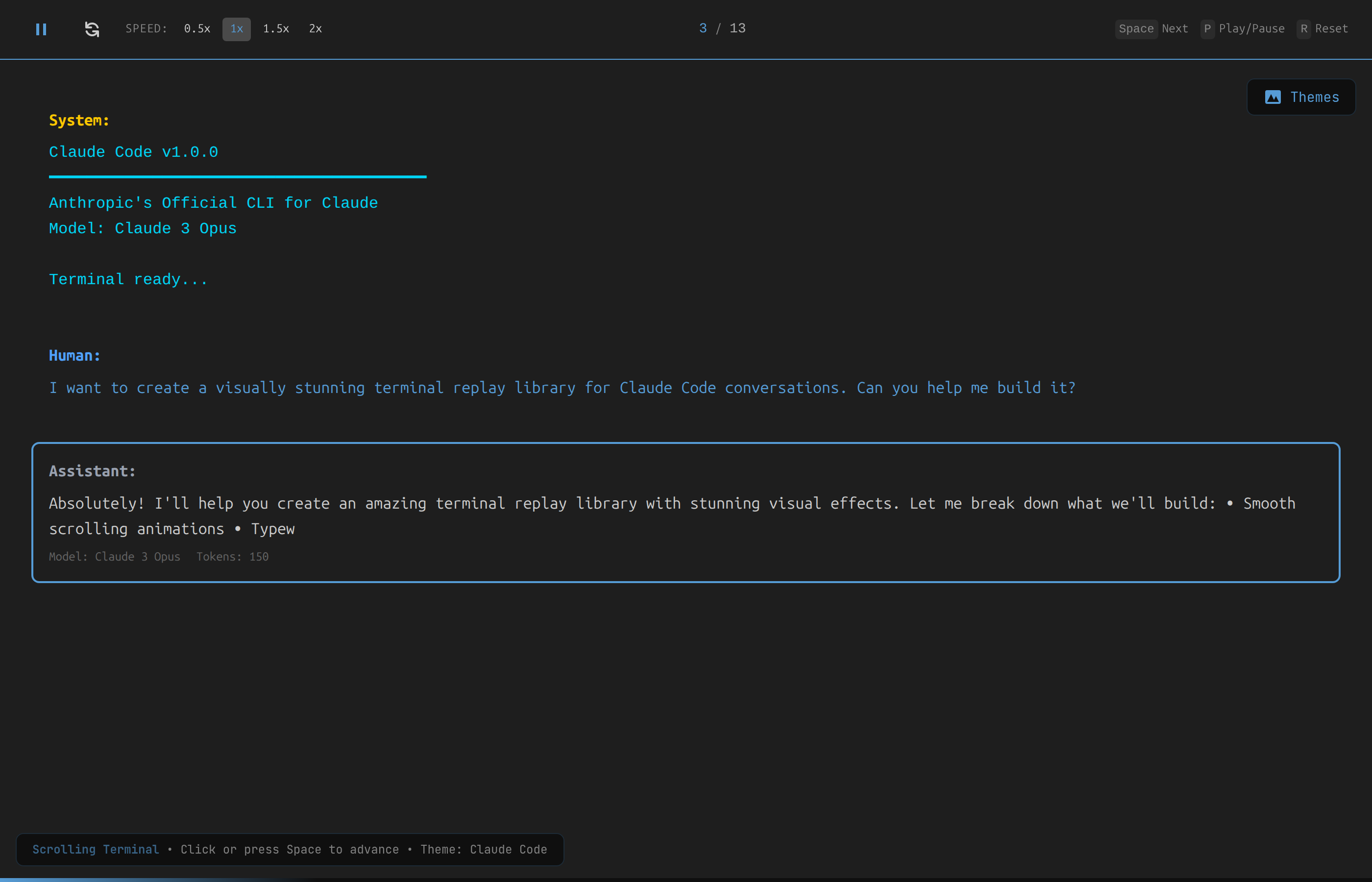Click the Space key hint
Viewport: 1372px width, 882px height.
[x=1136, y=28]
